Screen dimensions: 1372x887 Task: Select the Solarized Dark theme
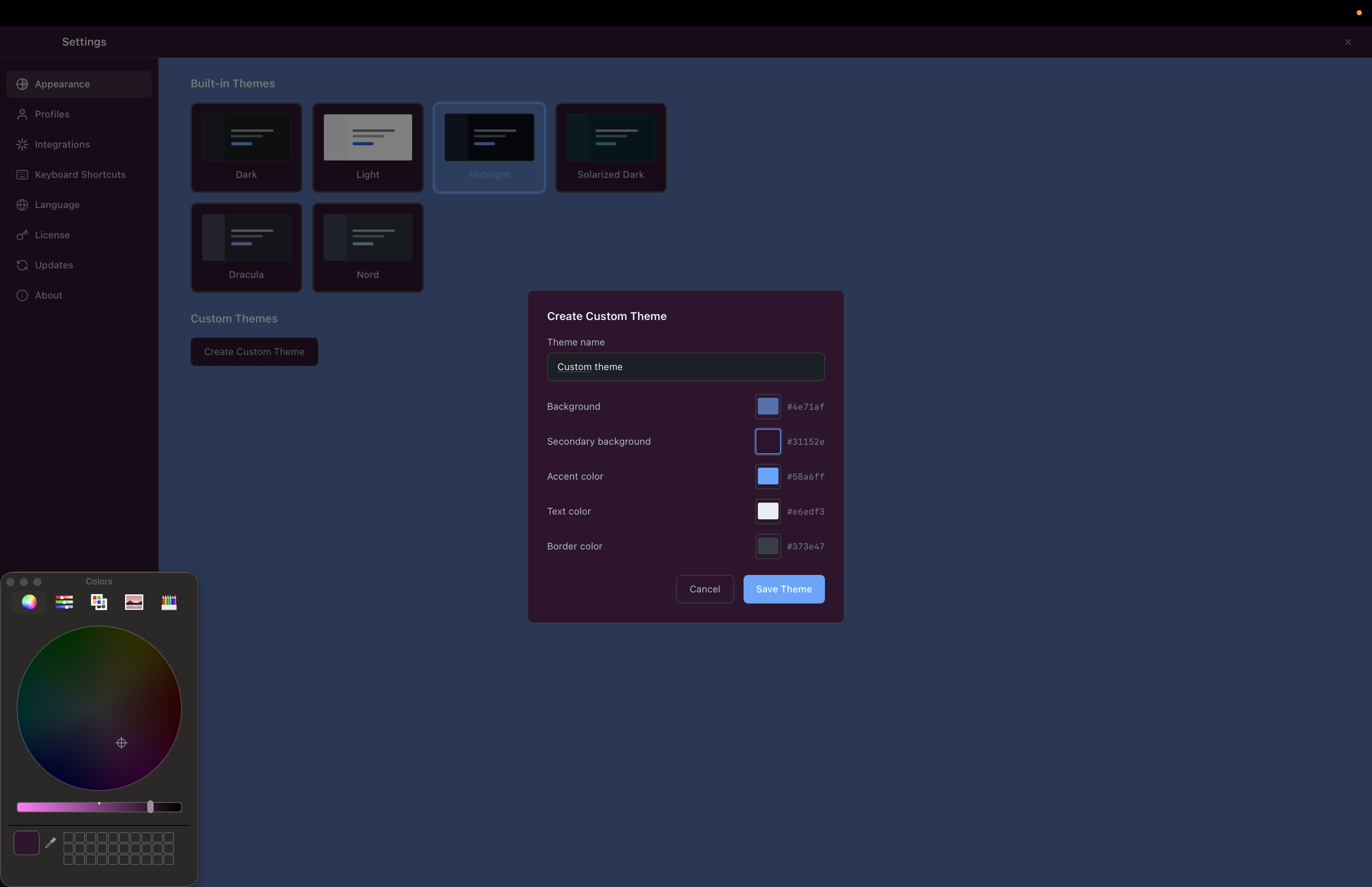click(x=611, y=147)
